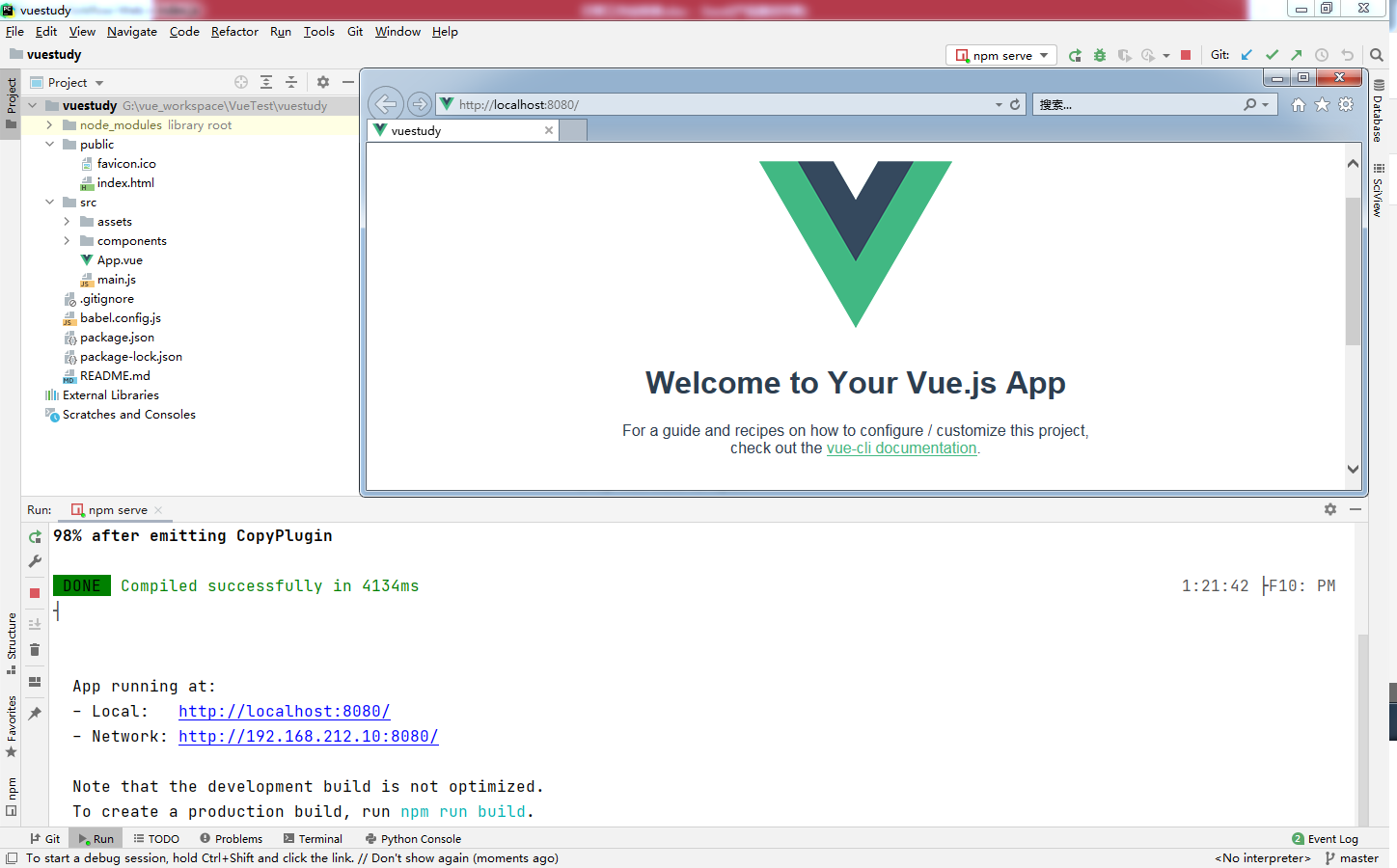1397x868 pixels.
Task: Open browser favorites star icon
Action: [x=1322, y=104]
